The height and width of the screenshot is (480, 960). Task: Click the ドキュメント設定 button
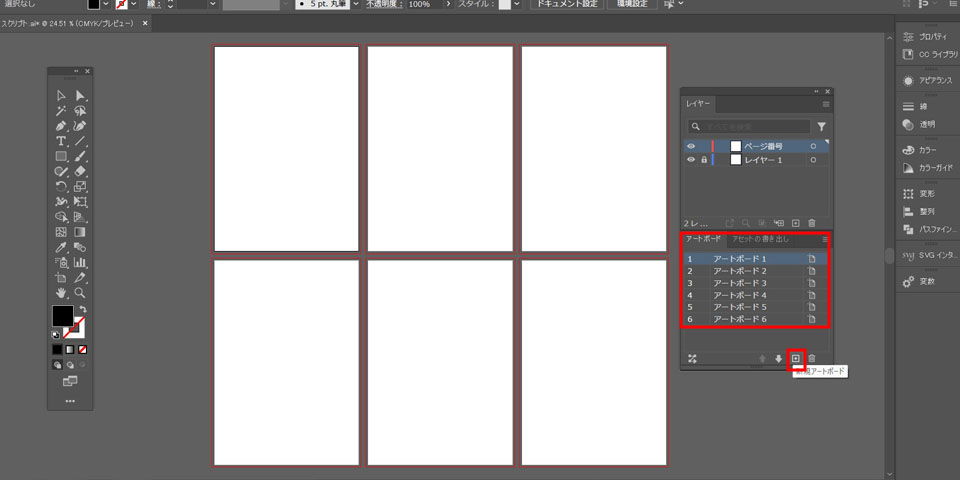[564, 5]
